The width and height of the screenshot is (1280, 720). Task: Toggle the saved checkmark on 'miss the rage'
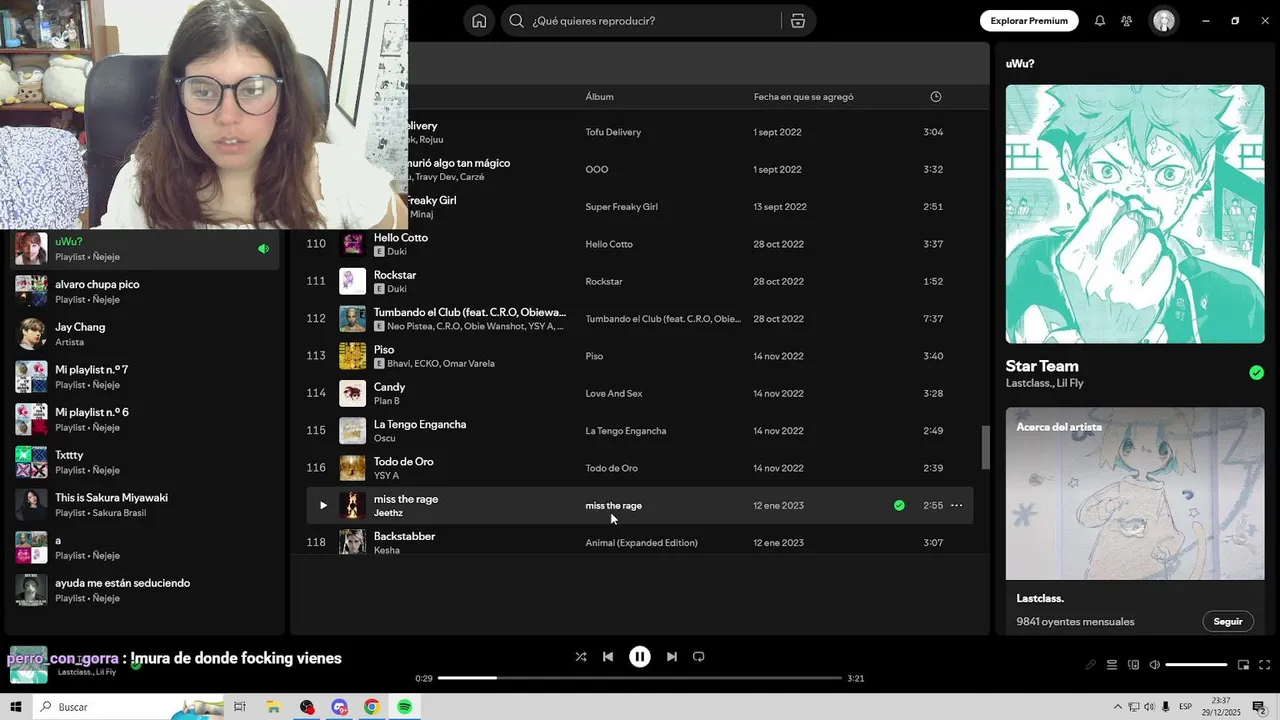click(899, 506)
